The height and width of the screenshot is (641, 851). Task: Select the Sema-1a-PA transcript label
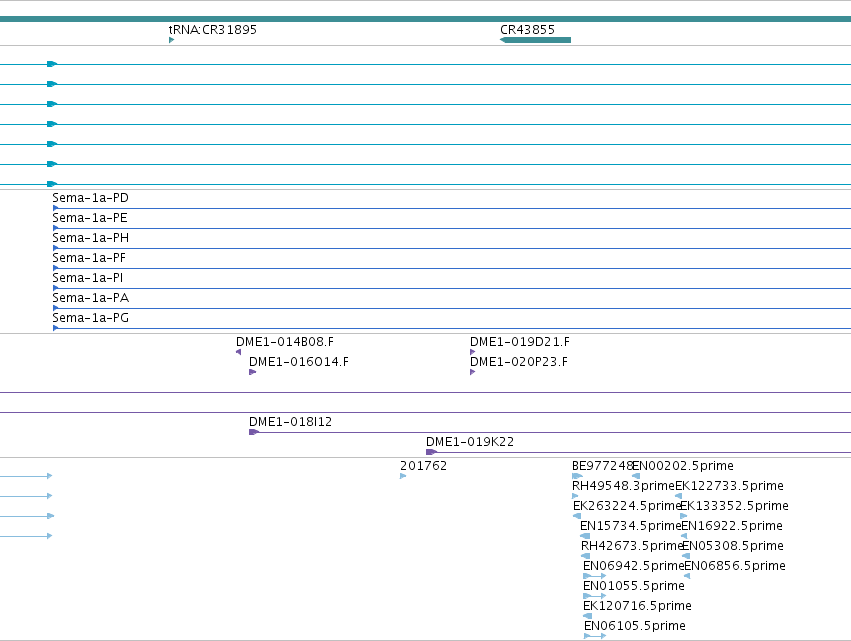(91, 299)
